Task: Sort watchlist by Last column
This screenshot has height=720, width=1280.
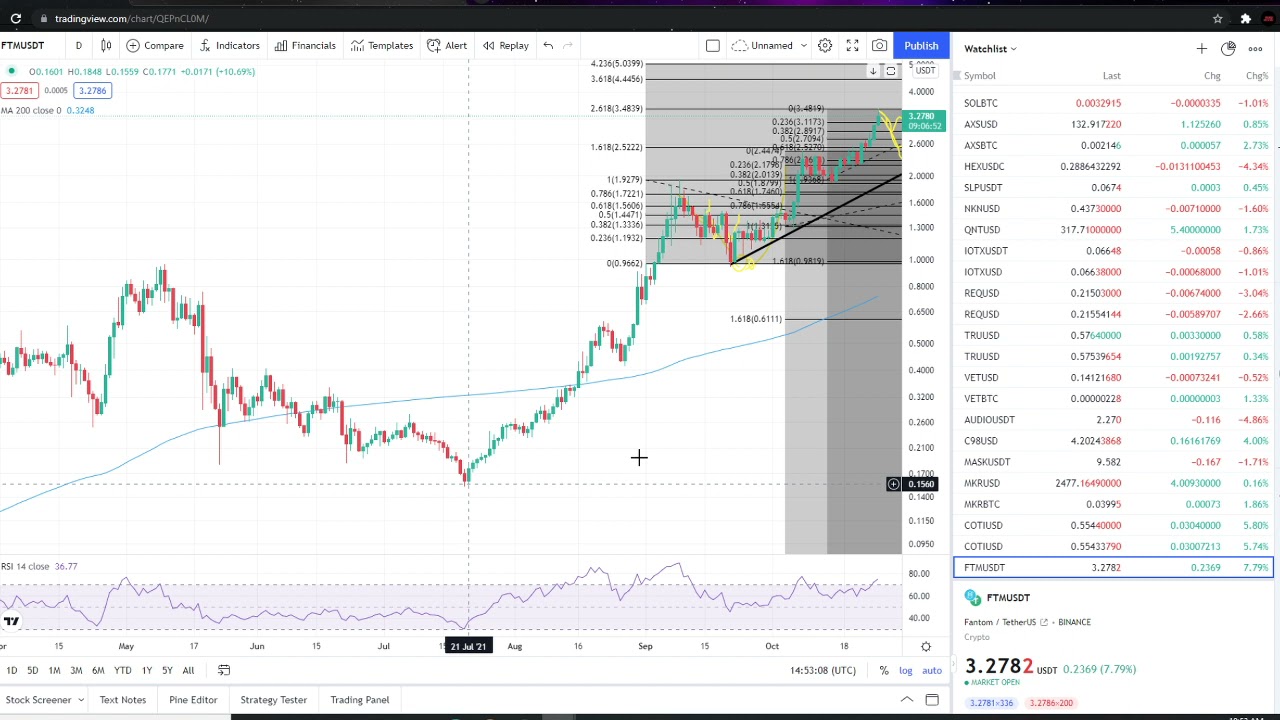Action: point(1112,75)
